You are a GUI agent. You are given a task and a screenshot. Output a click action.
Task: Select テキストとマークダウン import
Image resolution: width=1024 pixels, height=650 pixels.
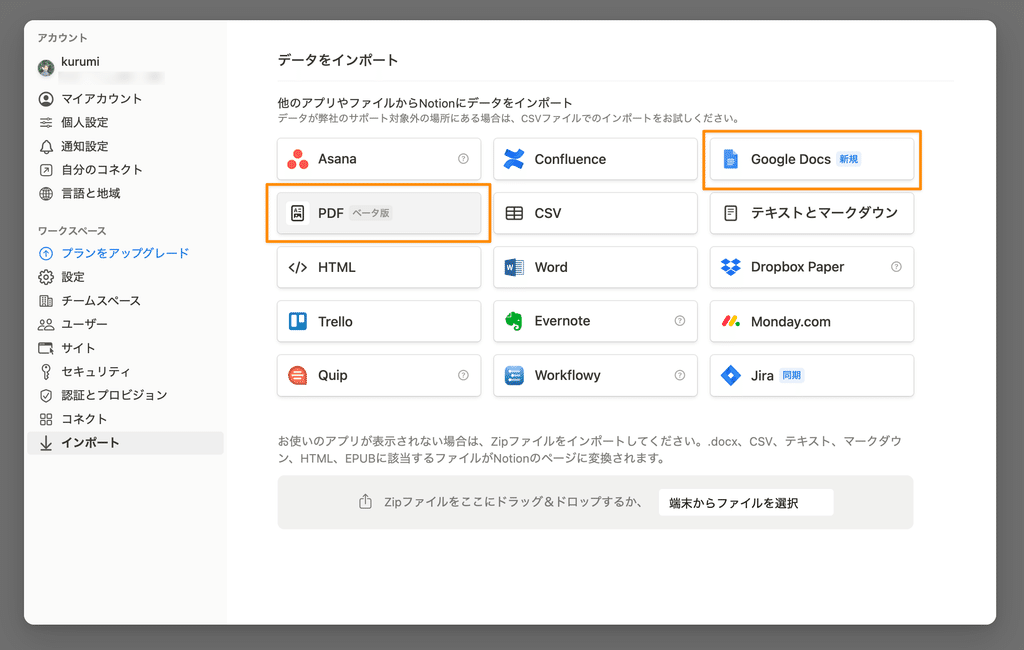pyautogui.click(x=812, y=213)
